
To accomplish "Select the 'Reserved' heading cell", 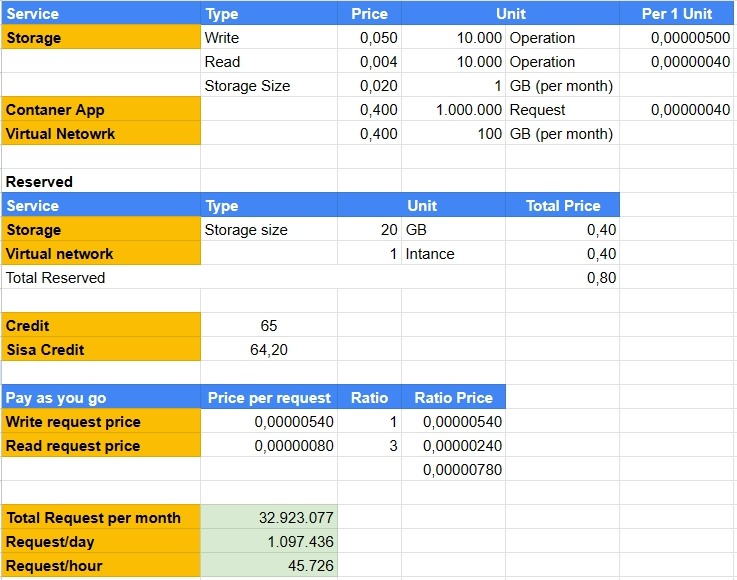I will pos(101,181).
